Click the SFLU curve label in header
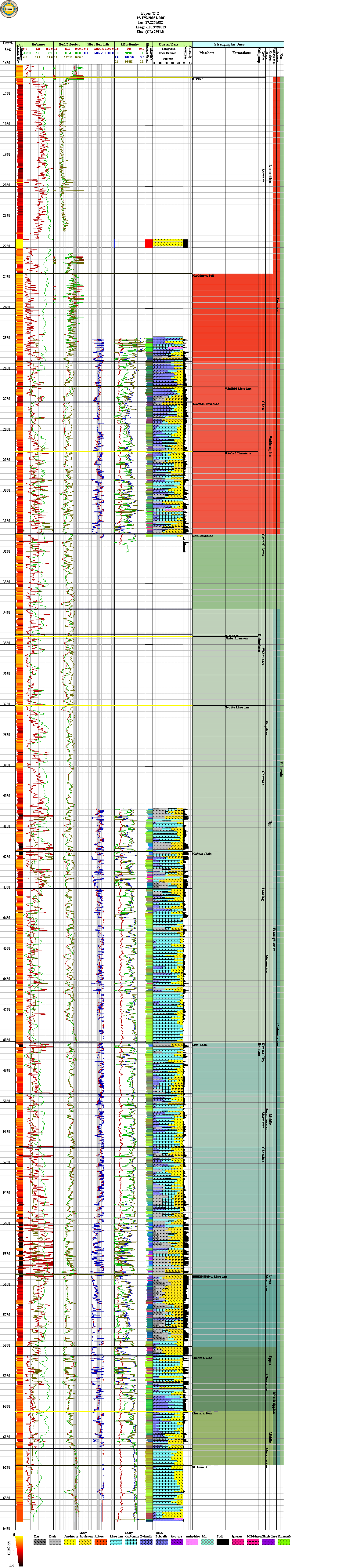This screenshot has width=360, height=1568. tap(67, 57)
